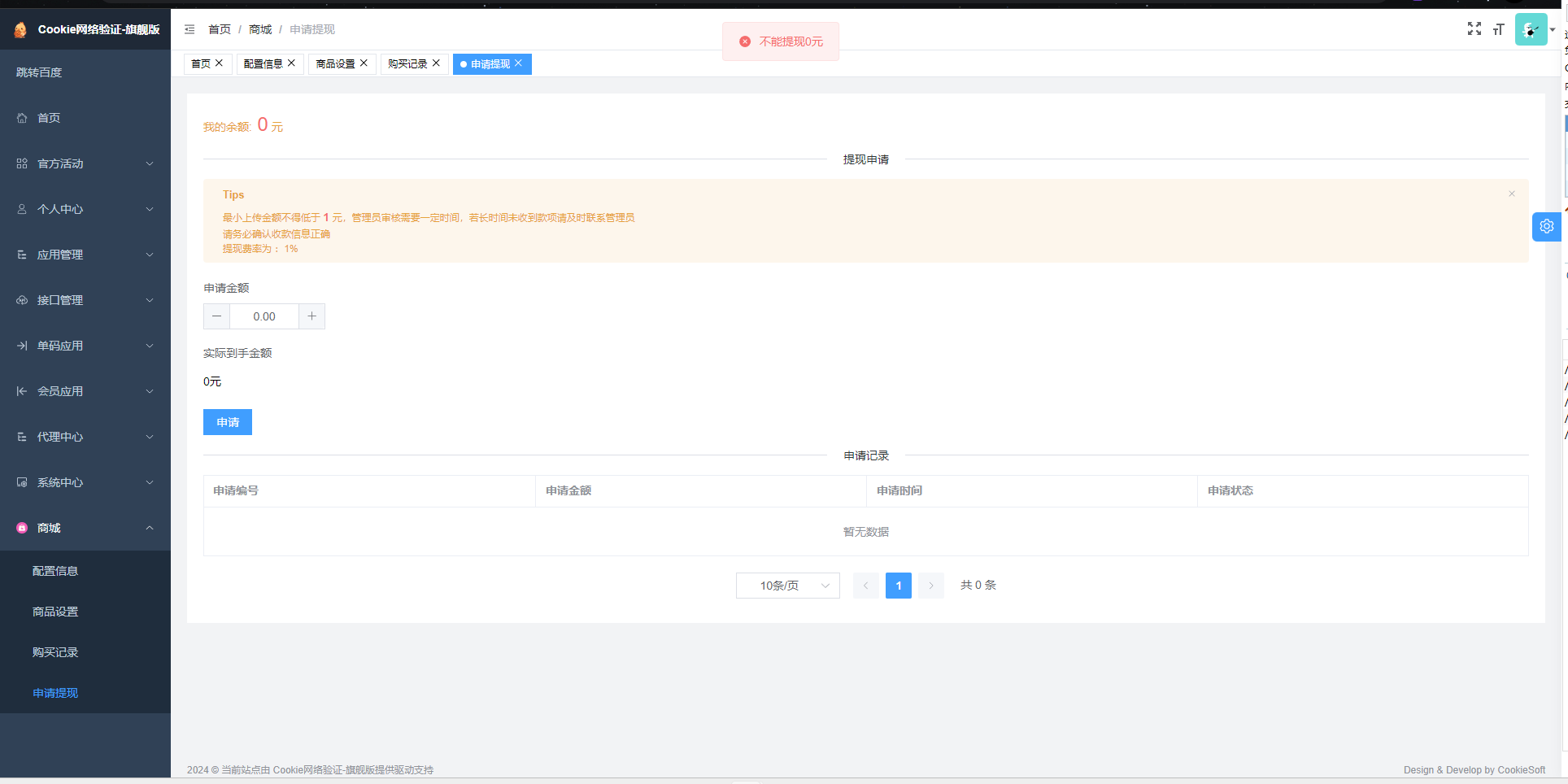Expand the 接口管理 sidebar menu

pyautogui.click(x=85, y=300)
